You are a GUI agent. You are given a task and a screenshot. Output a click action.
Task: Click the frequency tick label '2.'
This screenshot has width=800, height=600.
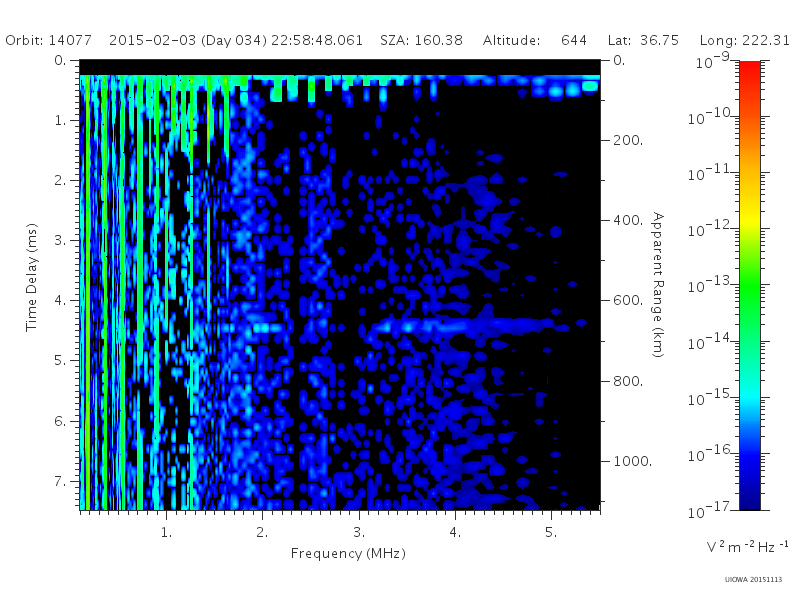[x=262, y=533]
